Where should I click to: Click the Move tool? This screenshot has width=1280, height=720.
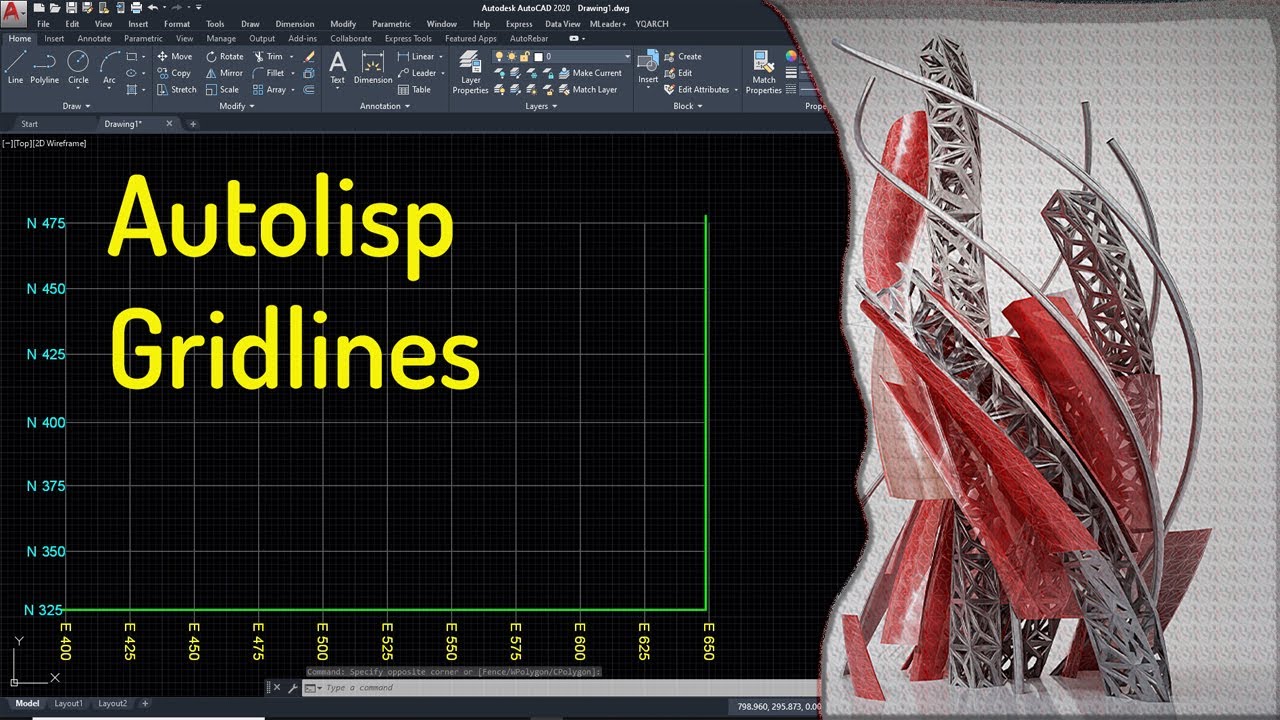point(174,57)
